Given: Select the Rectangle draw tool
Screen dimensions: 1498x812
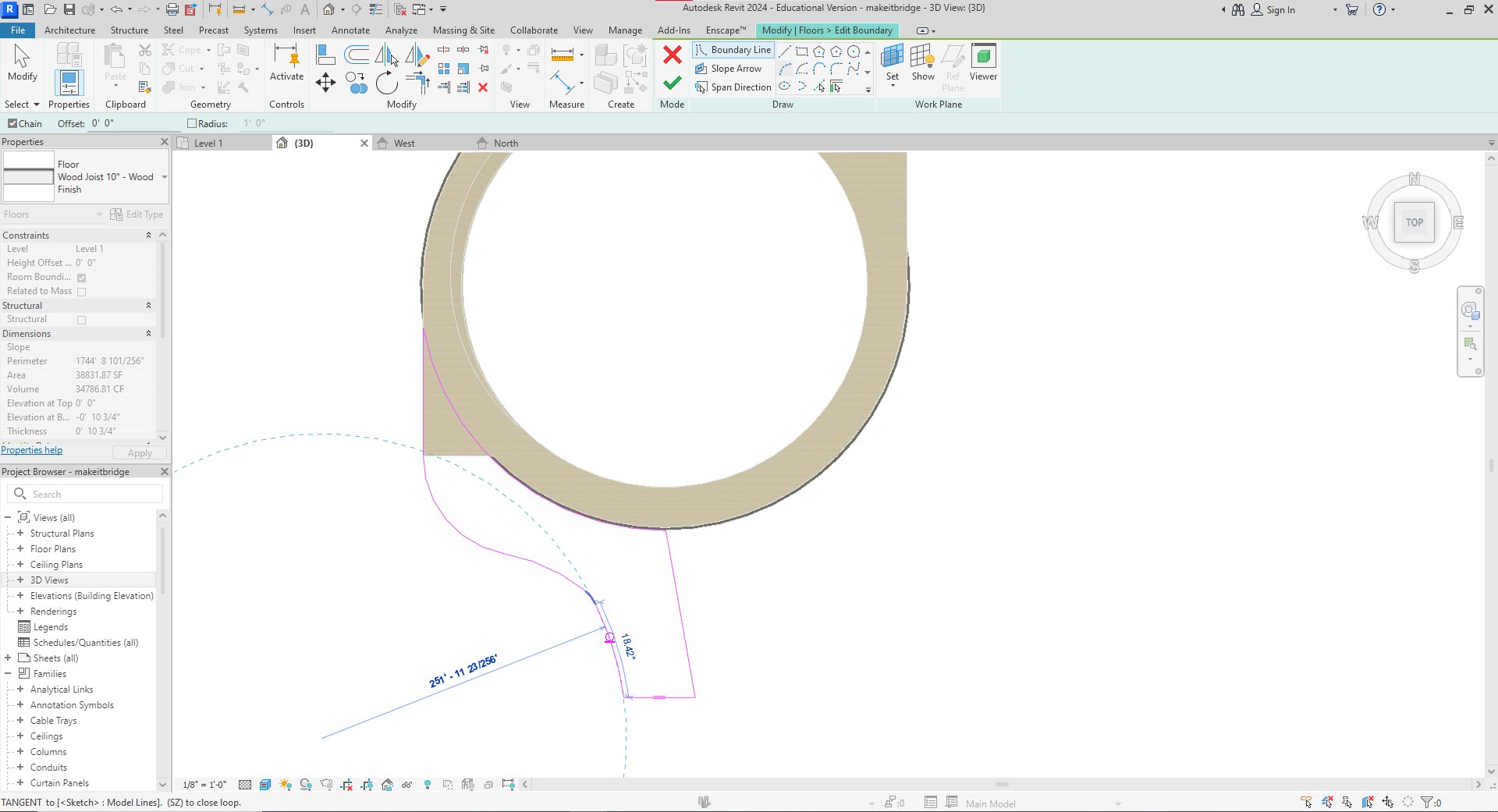Looking at the screenshot, I should pos(802,51).
